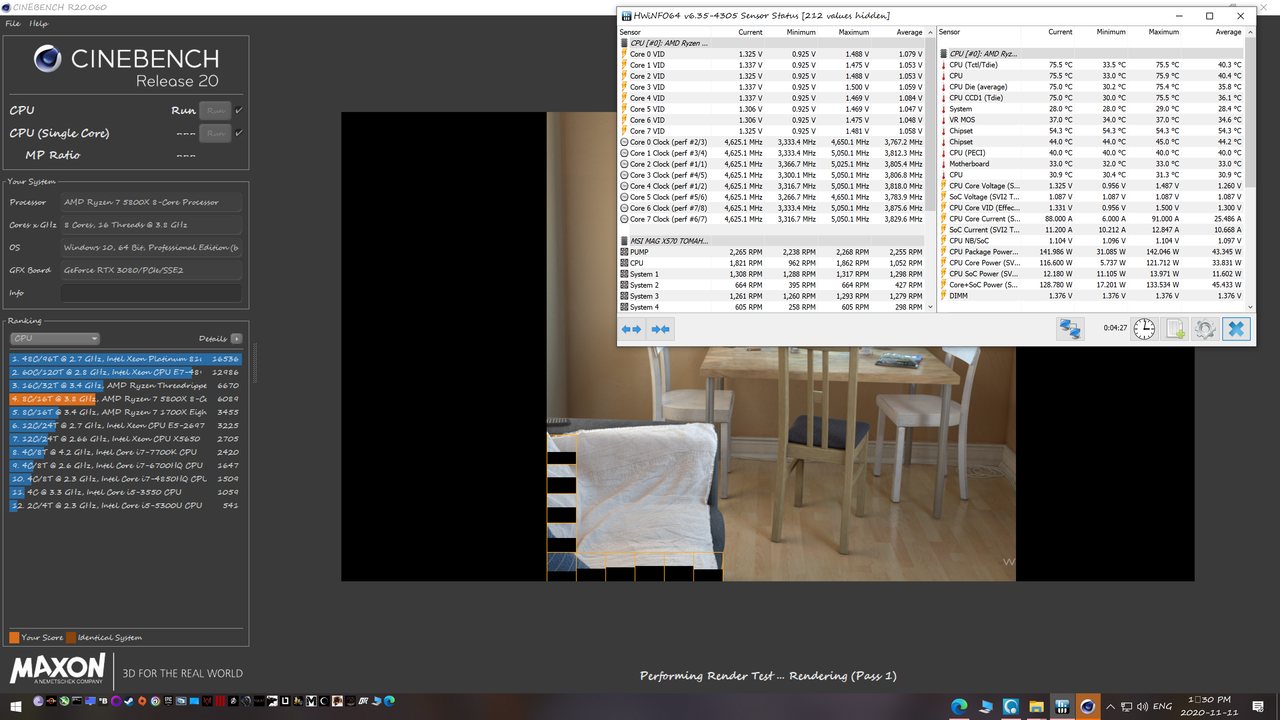Select the CPU Package Power row
This screenshot has width=1280, height=720.
pyautogui.click(x=1092, y=252)
